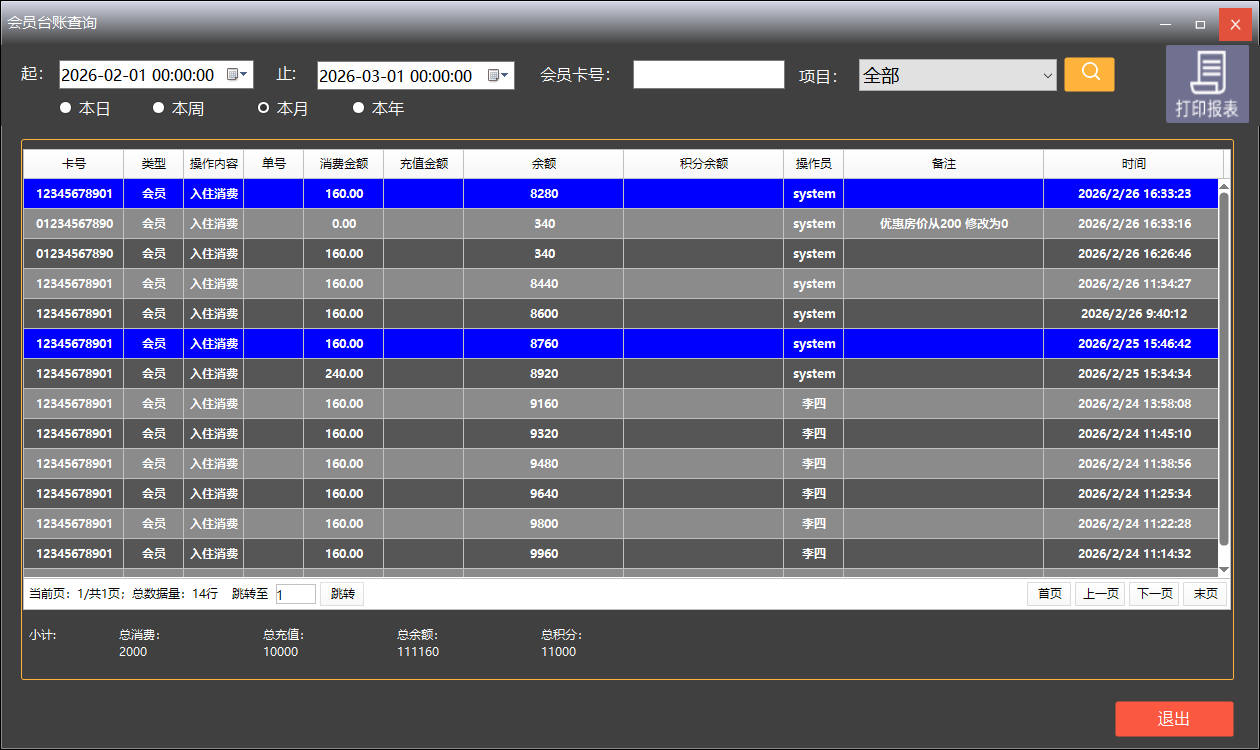This screenshot has height=750, width=1260.
Task: Click the 会员卡号 input field
Action: (x=708, y=75)
